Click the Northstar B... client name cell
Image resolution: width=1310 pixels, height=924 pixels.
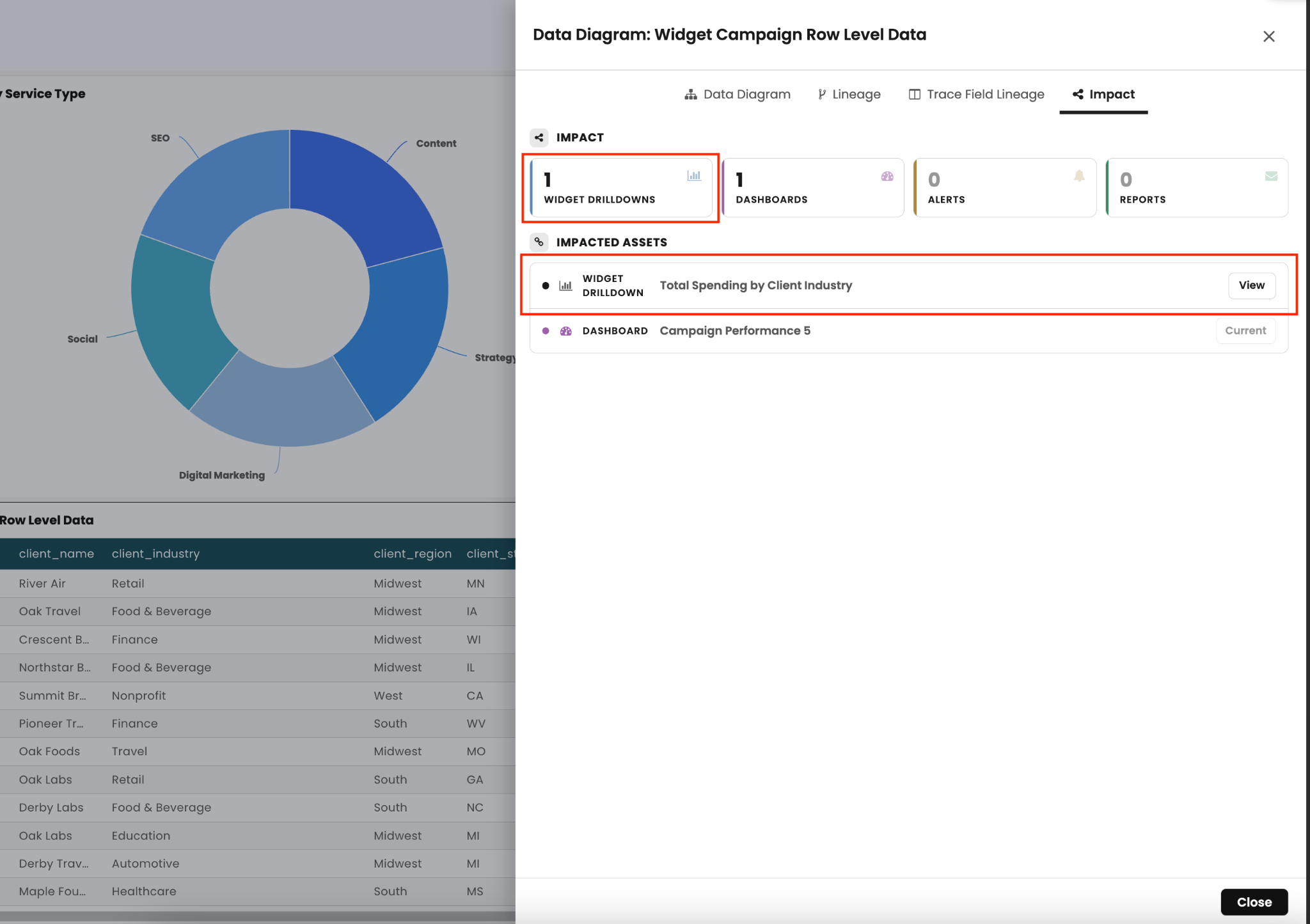pos(55,668)
